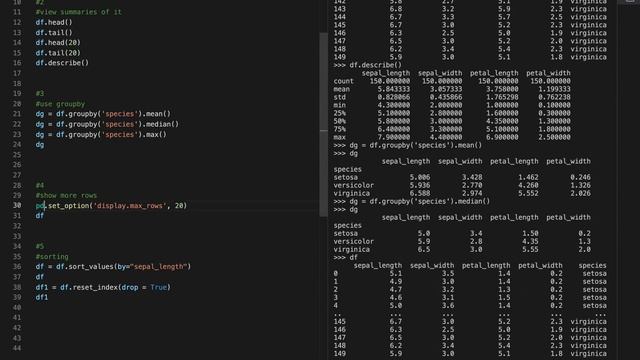Click the 'count' row in describe output

click(x=452, y=81)
